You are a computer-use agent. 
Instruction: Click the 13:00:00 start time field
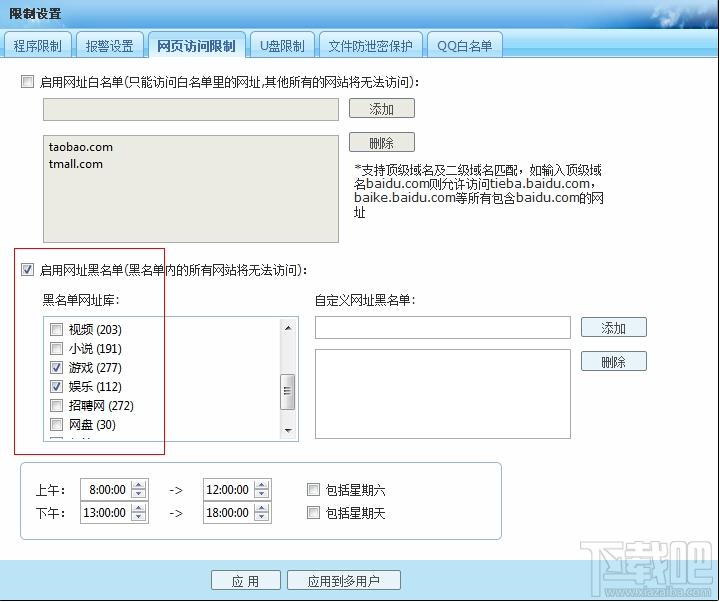[106, 512]
